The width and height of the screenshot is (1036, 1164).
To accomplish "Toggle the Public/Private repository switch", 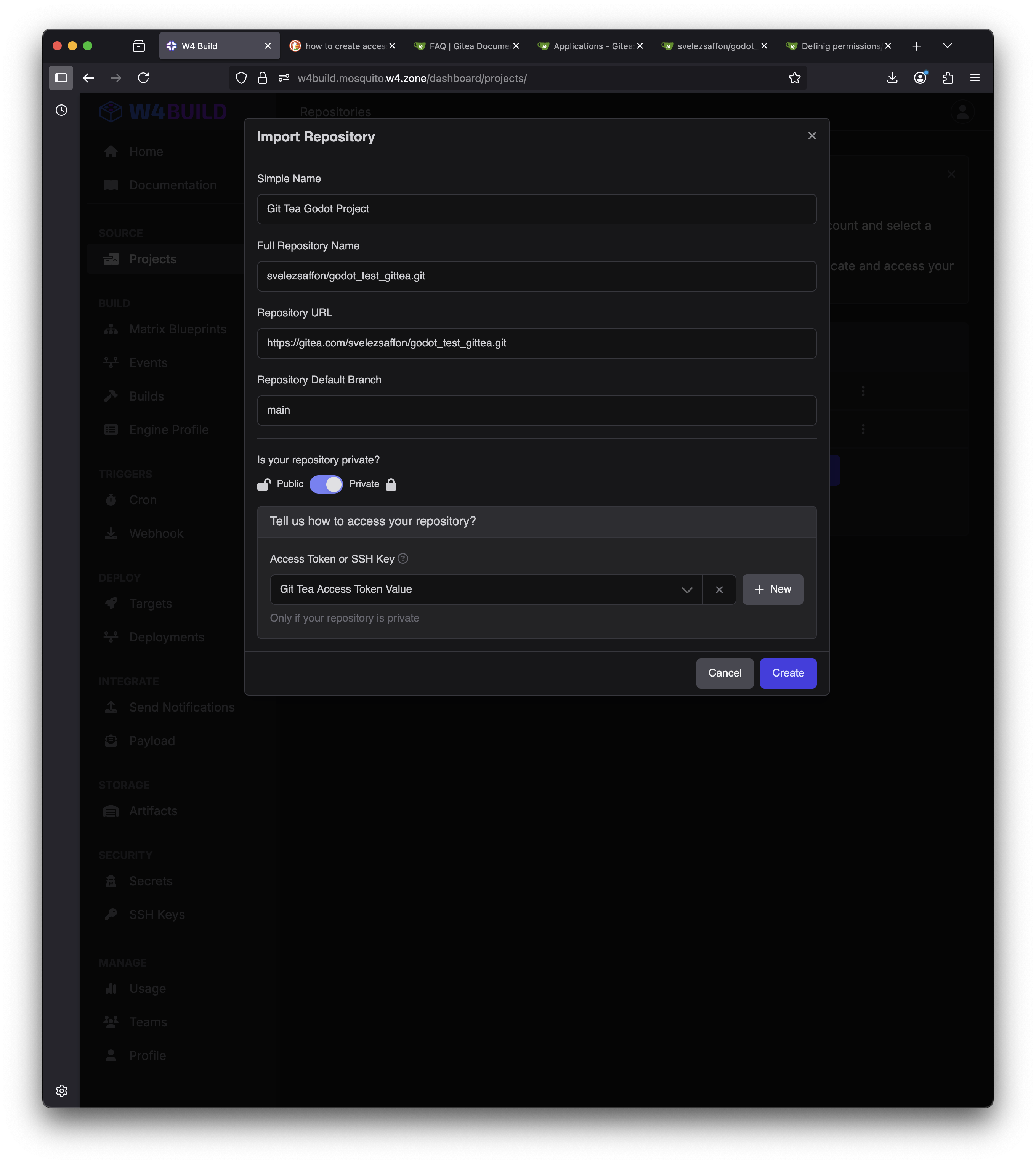I will click(x=326, y=484).
